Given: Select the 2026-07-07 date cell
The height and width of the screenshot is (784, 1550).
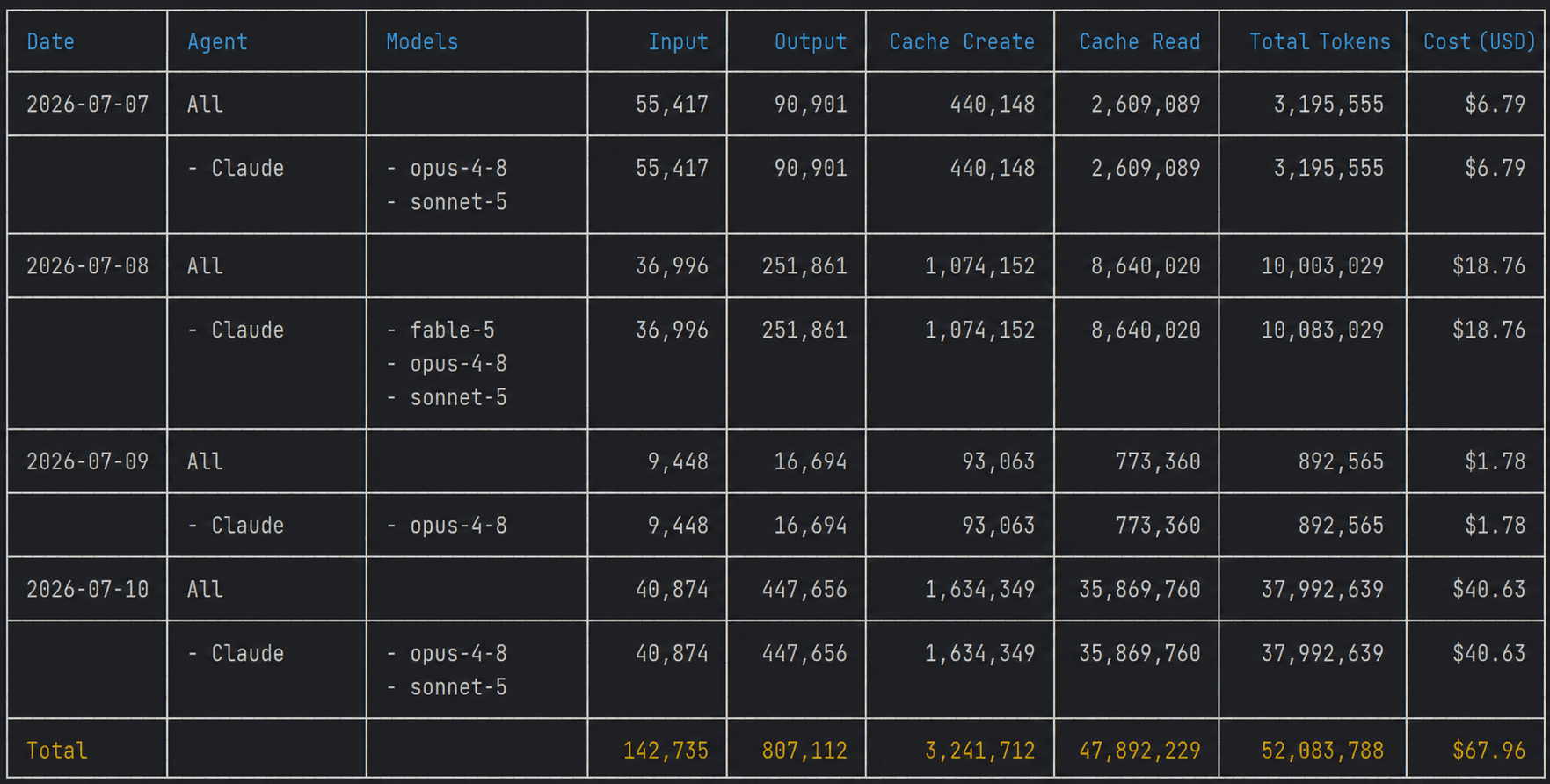Looking at the screenshot, I should click(88, 104).
